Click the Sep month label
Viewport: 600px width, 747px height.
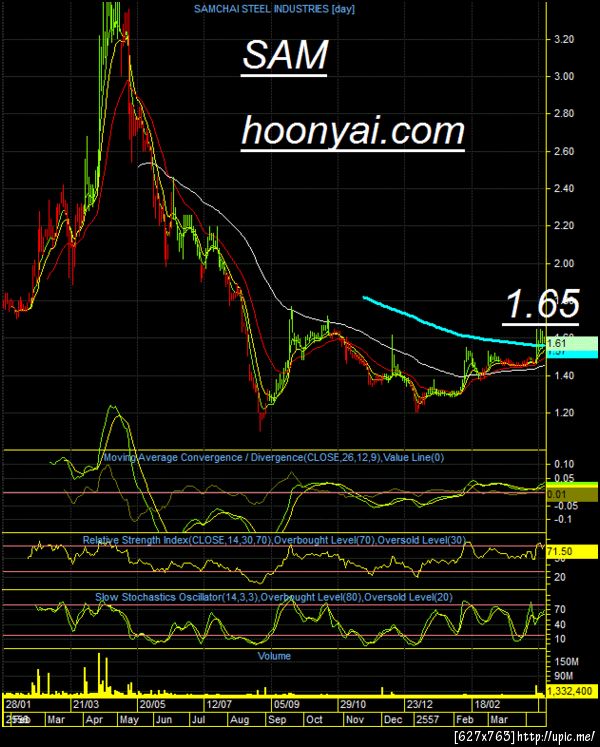(x=276, y=719)
